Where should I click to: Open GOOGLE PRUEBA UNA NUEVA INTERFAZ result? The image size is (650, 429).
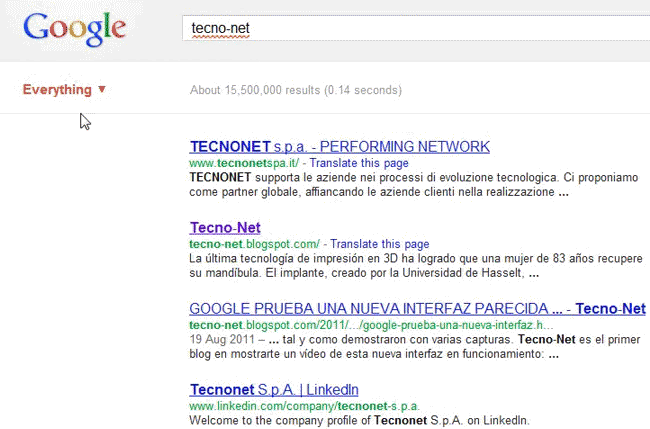tap(417, 309)
